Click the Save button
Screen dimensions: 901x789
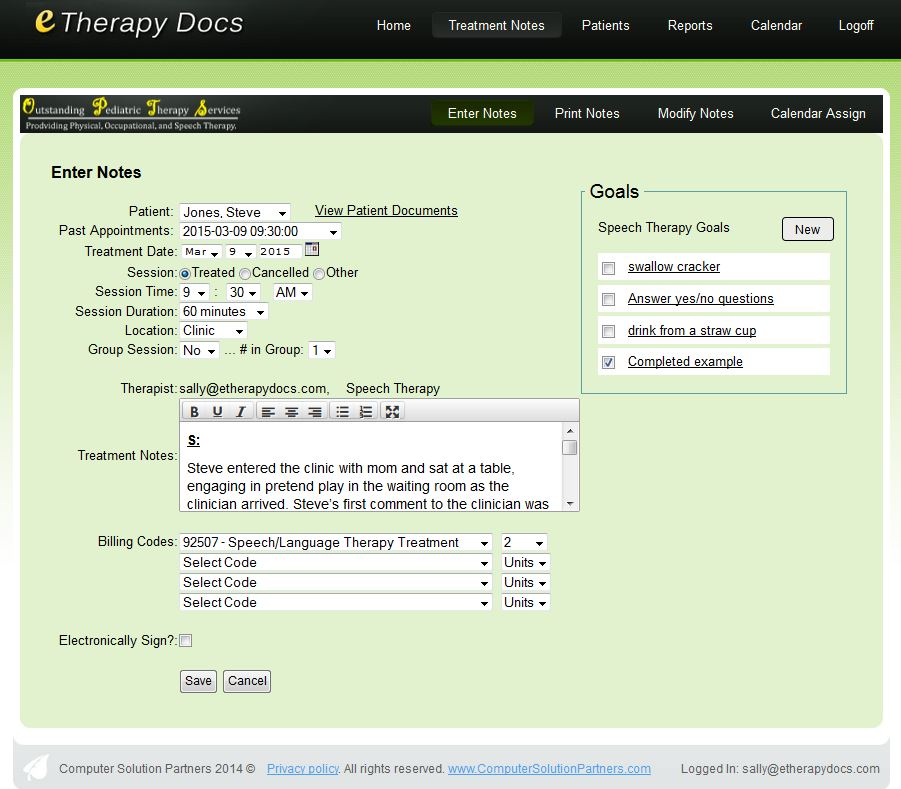(x=198, y=681)
